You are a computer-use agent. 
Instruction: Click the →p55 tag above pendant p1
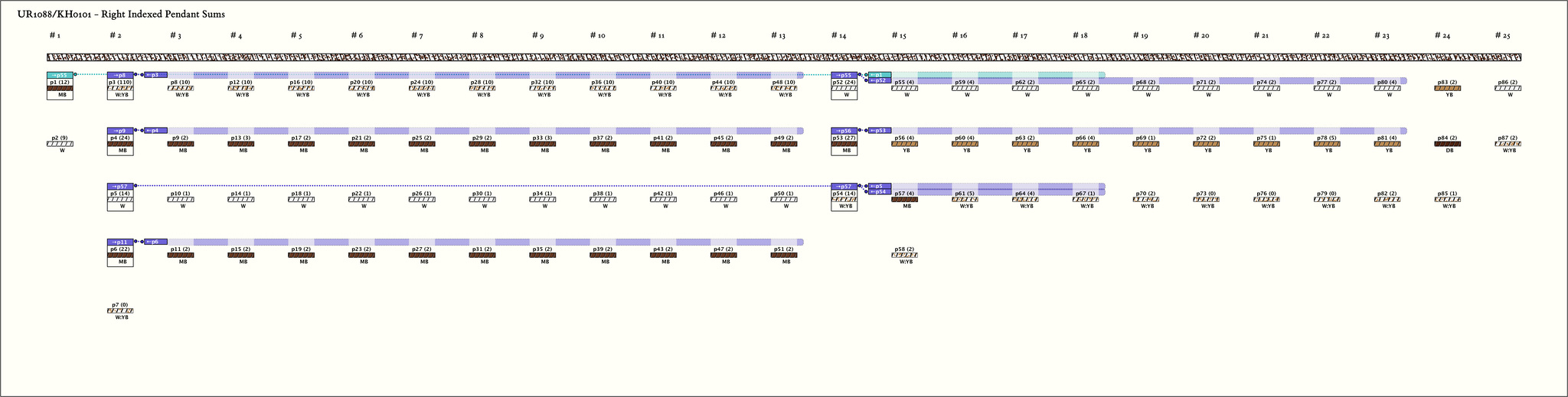click(x=60, y=75)
